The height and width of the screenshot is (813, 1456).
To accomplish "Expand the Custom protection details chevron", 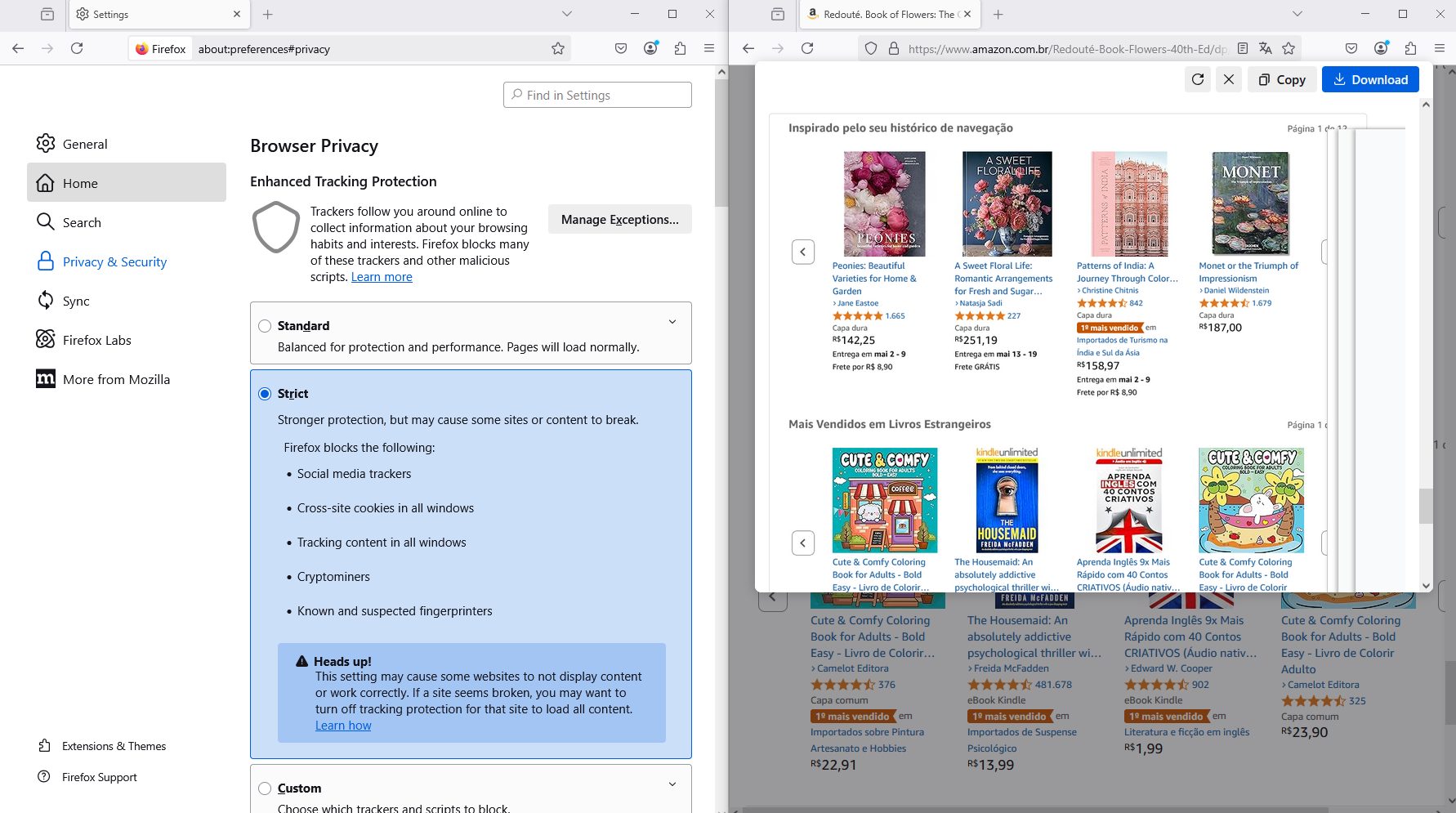I will [672, 784].
